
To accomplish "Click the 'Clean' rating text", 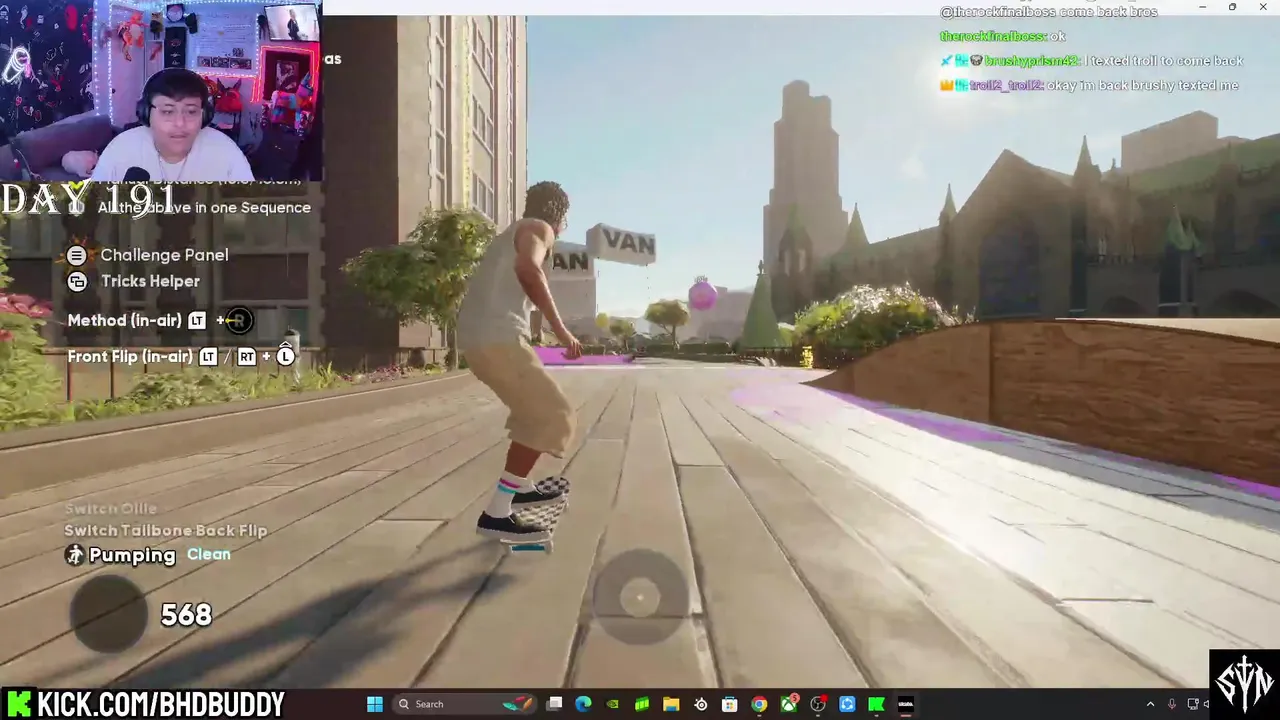I will (x=209, y=554).
